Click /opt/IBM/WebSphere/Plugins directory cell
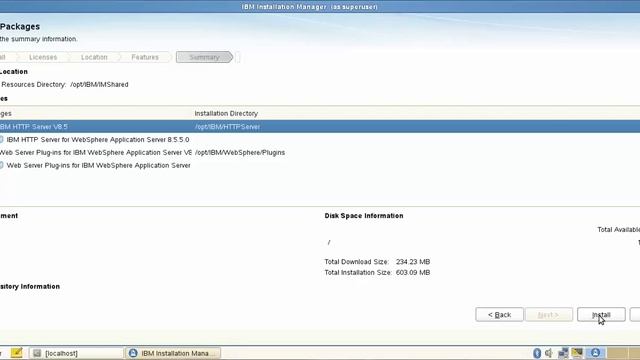Screen dimensions: 640x360 [240, 153]
